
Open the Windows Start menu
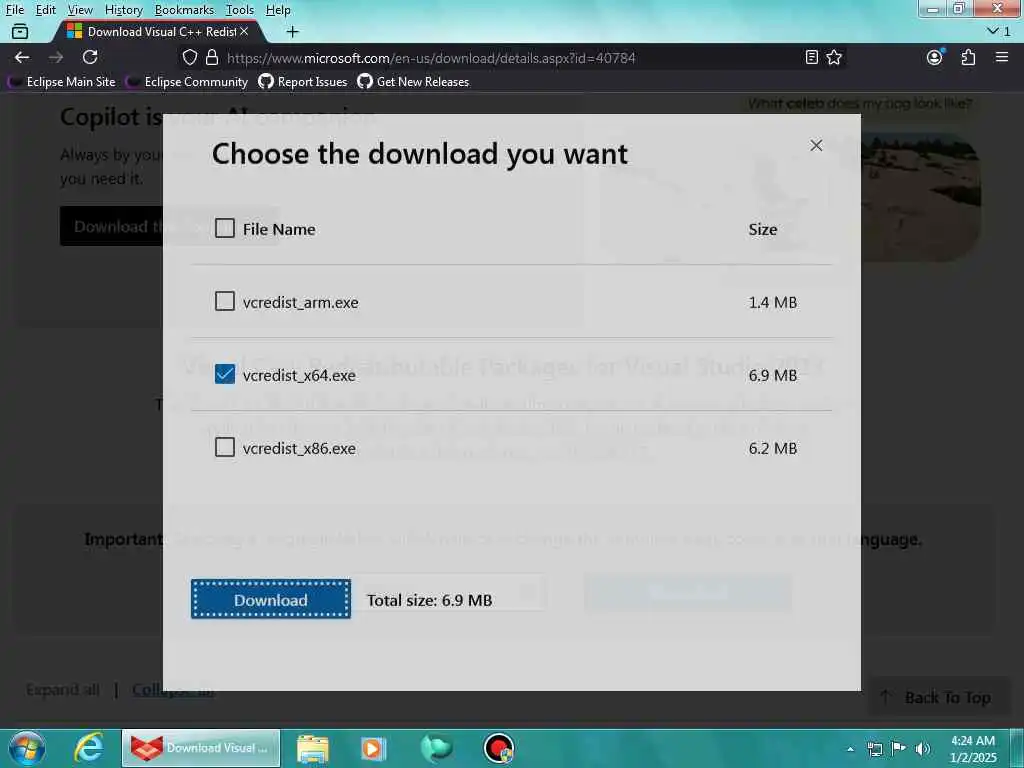[x=27, y=748]
